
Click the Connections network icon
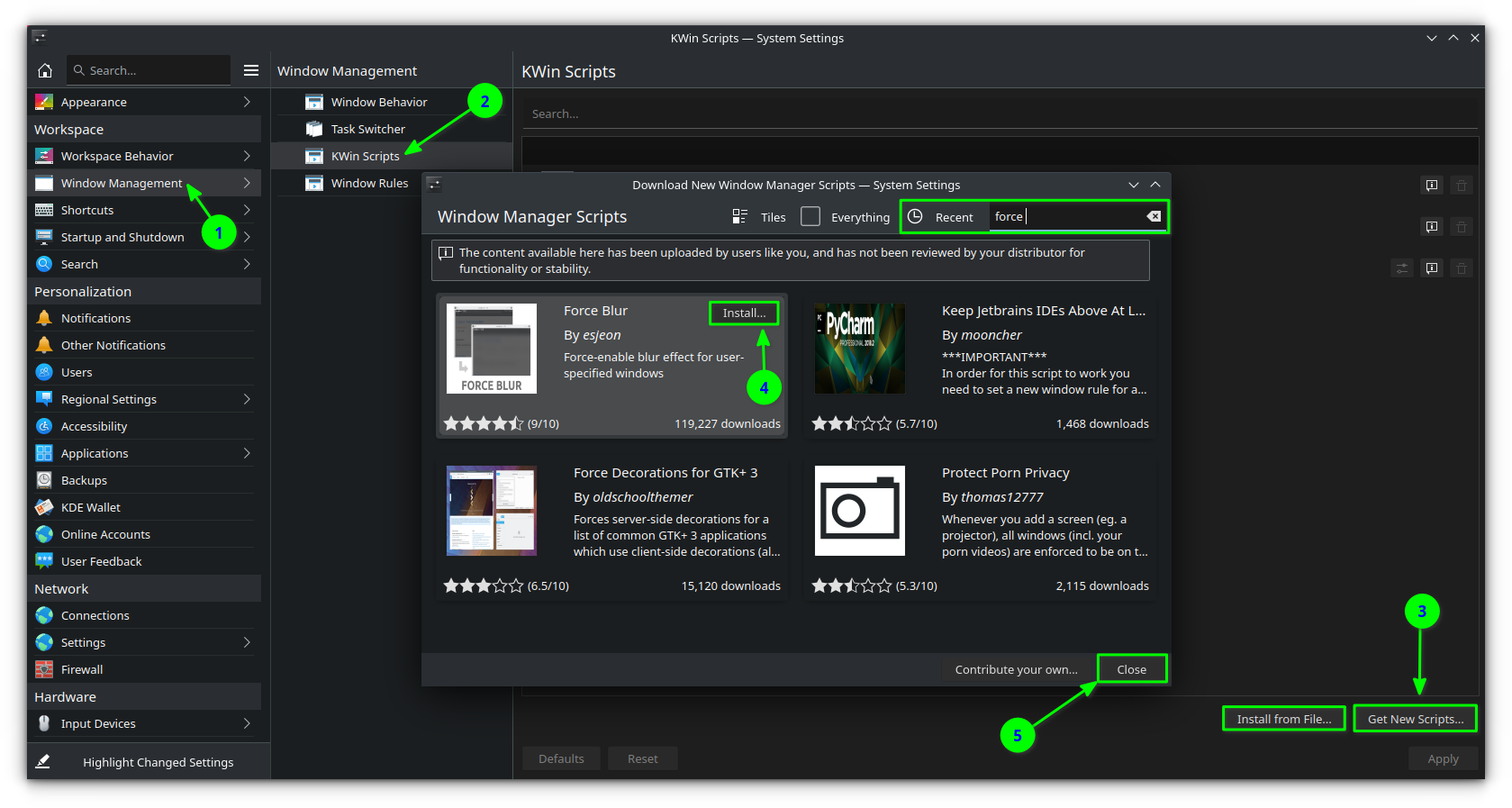pos(44,615)
